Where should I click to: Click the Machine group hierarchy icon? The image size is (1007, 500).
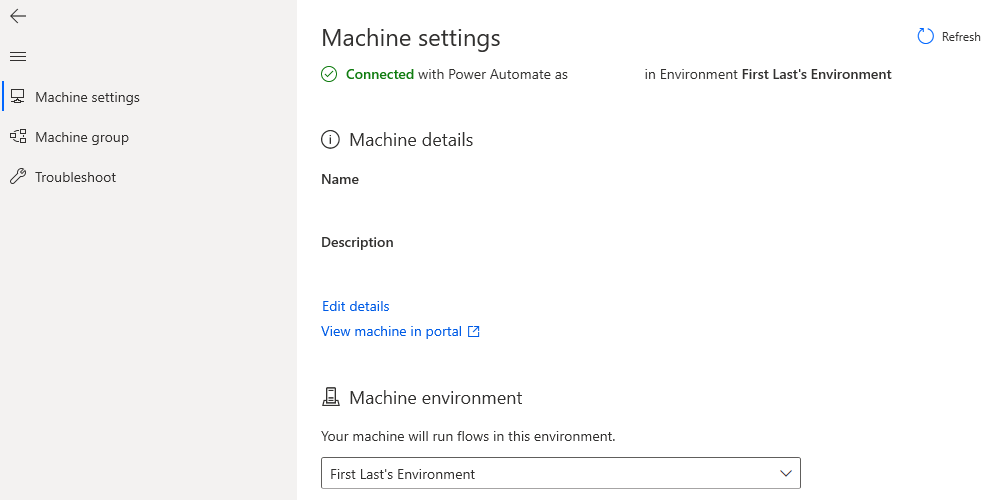click(x=18, y=137)
